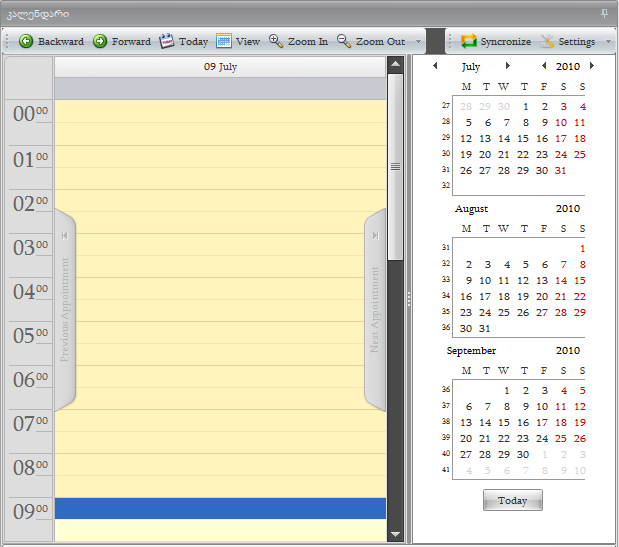Viewport: 619px width, 547px height.
Task: Click the Forward toolbar label
Action: (131, 41)
